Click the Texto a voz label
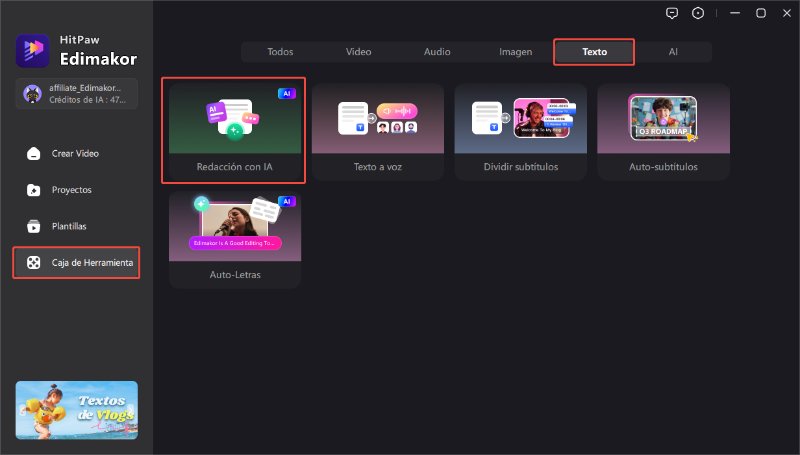Image resolution: width=800 pixels, height=455 pixels. pos(378,167)
